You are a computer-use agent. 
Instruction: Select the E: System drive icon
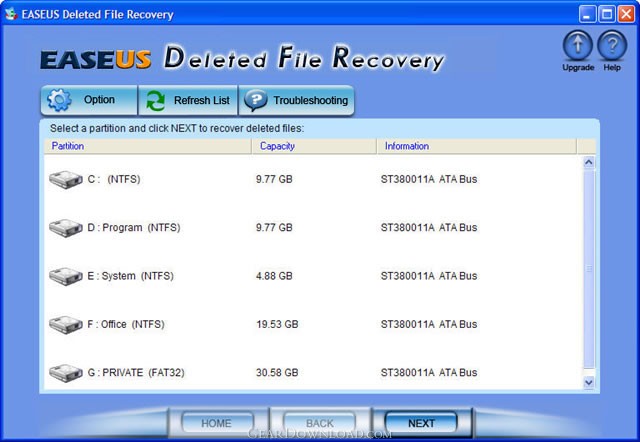(x=66, y=276)
